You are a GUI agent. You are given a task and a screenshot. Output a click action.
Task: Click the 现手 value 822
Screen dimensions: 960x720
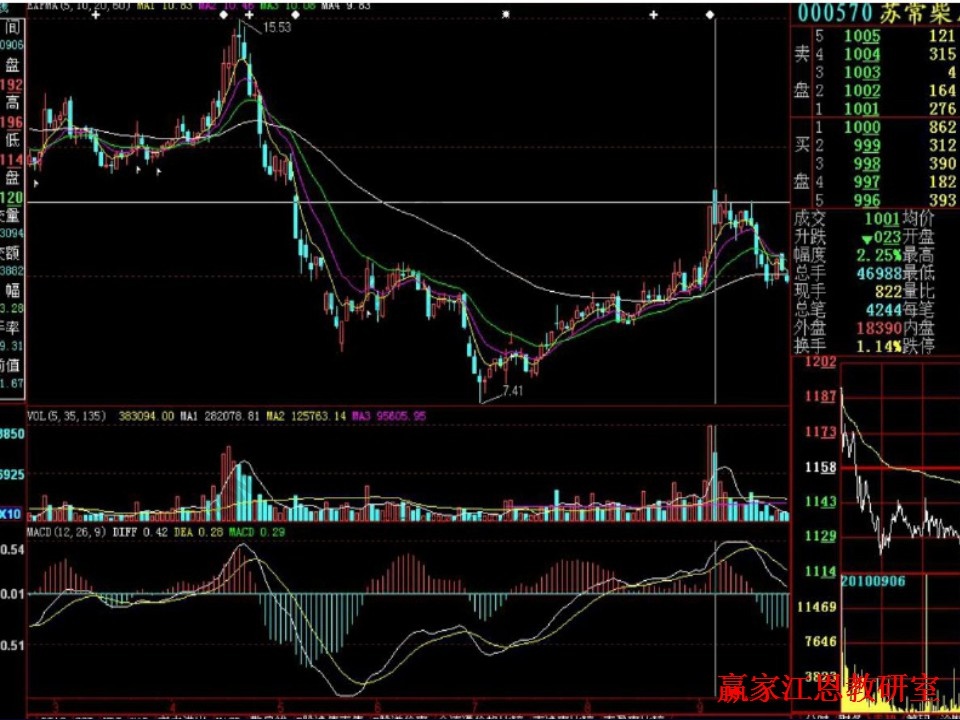[x=888, y=291]
